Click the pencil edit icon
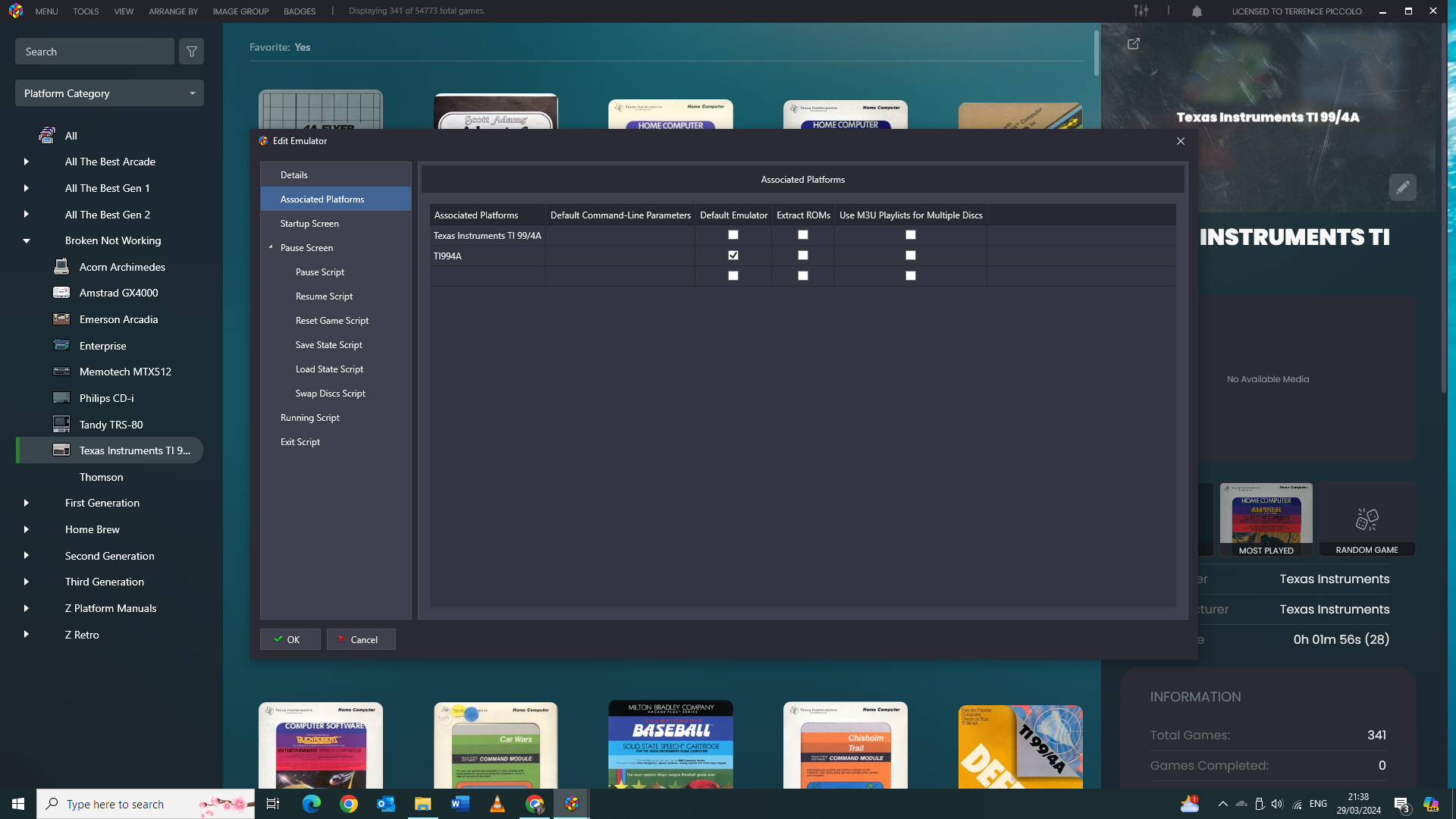1456x819 pixels. [x=1402, y=187]
